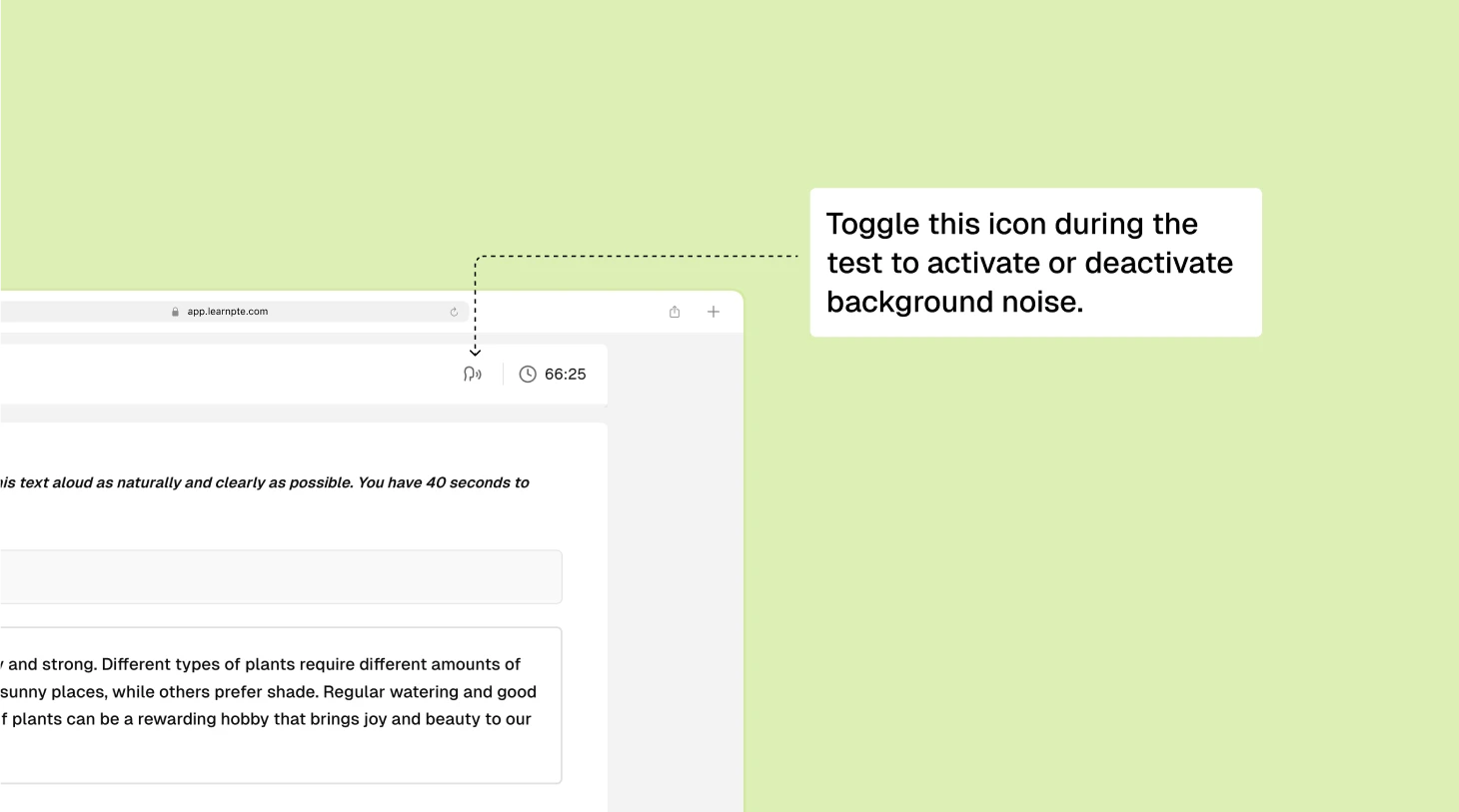Select the test header panel with the timer

pyautogui.click(x=300, y=374)
